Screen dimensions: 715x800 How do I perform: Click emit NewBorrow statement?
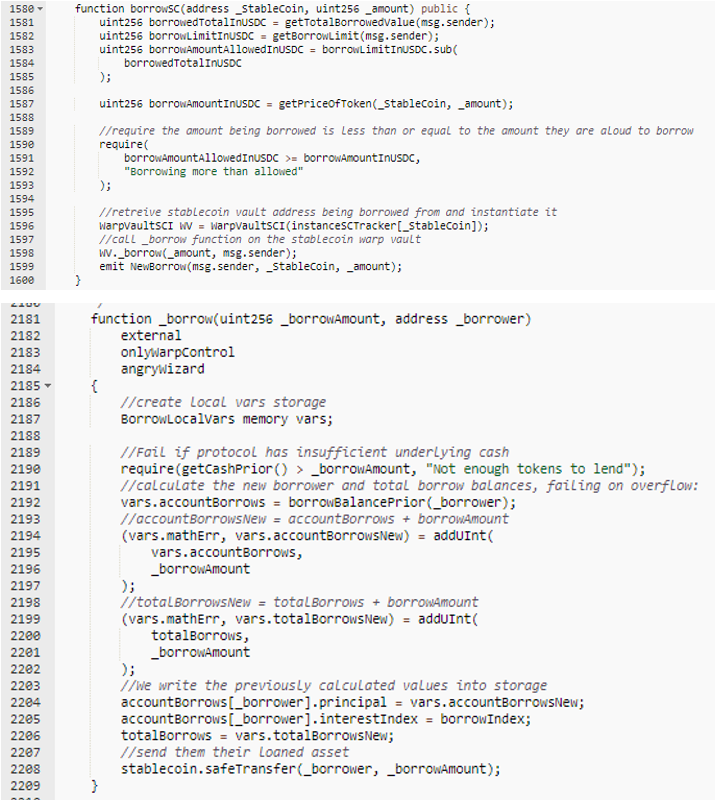pos(251,267)
